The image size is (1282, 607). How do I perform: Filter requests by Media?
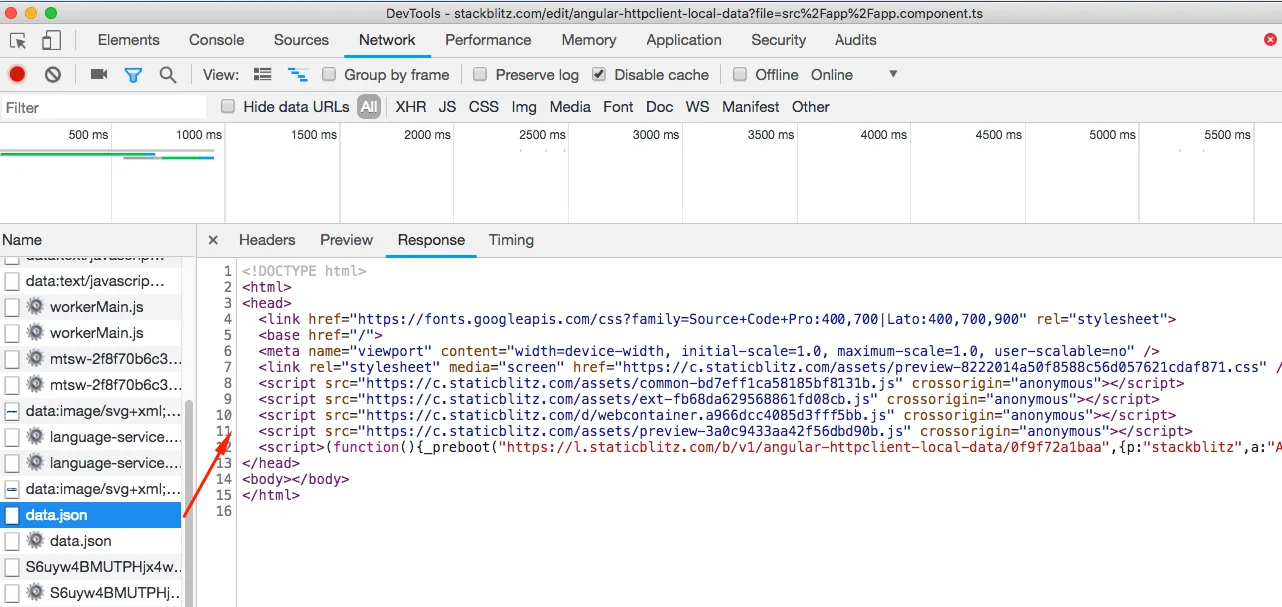point(570,107)
